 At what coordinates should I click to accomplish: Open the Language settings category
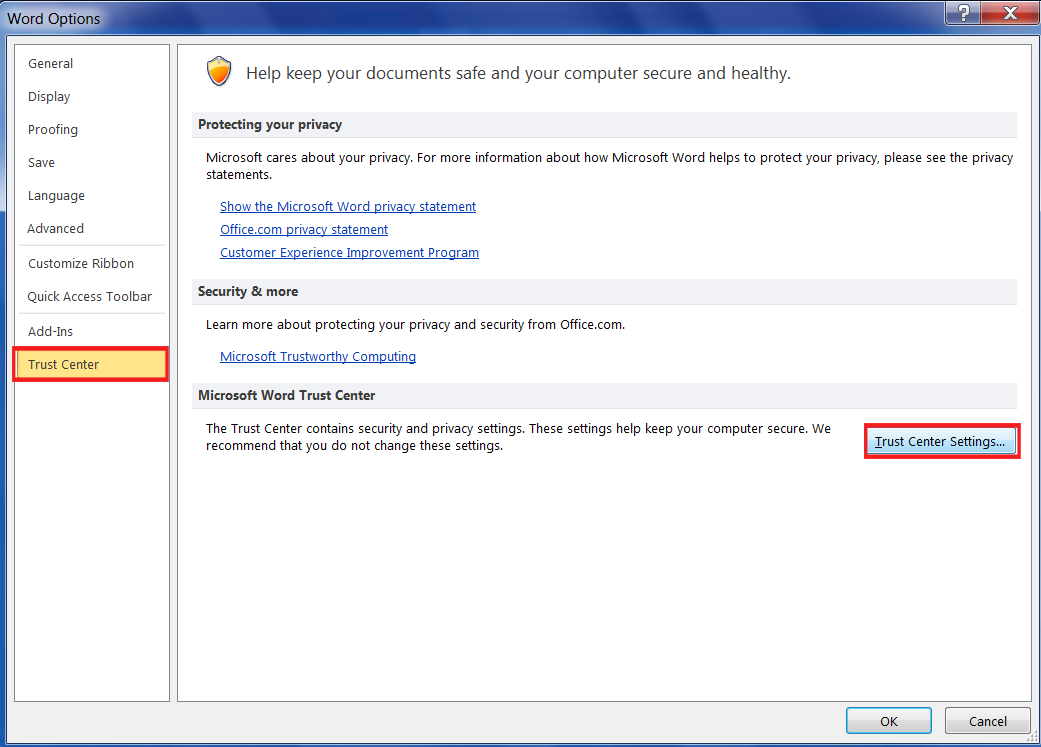coord(56,196)
